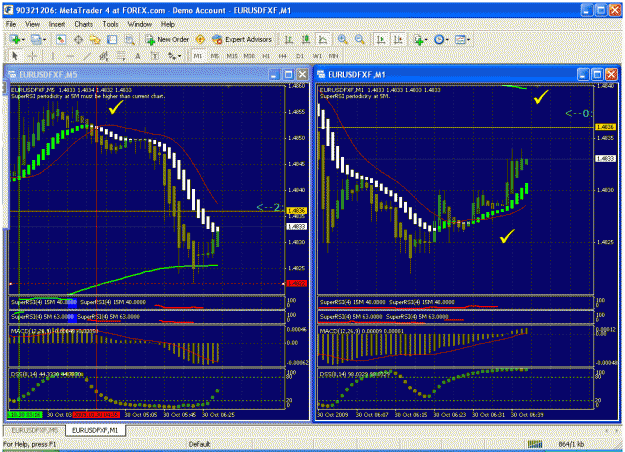Toggle chart Auto Scroll
Screen dimensions: 625x452
381,39
